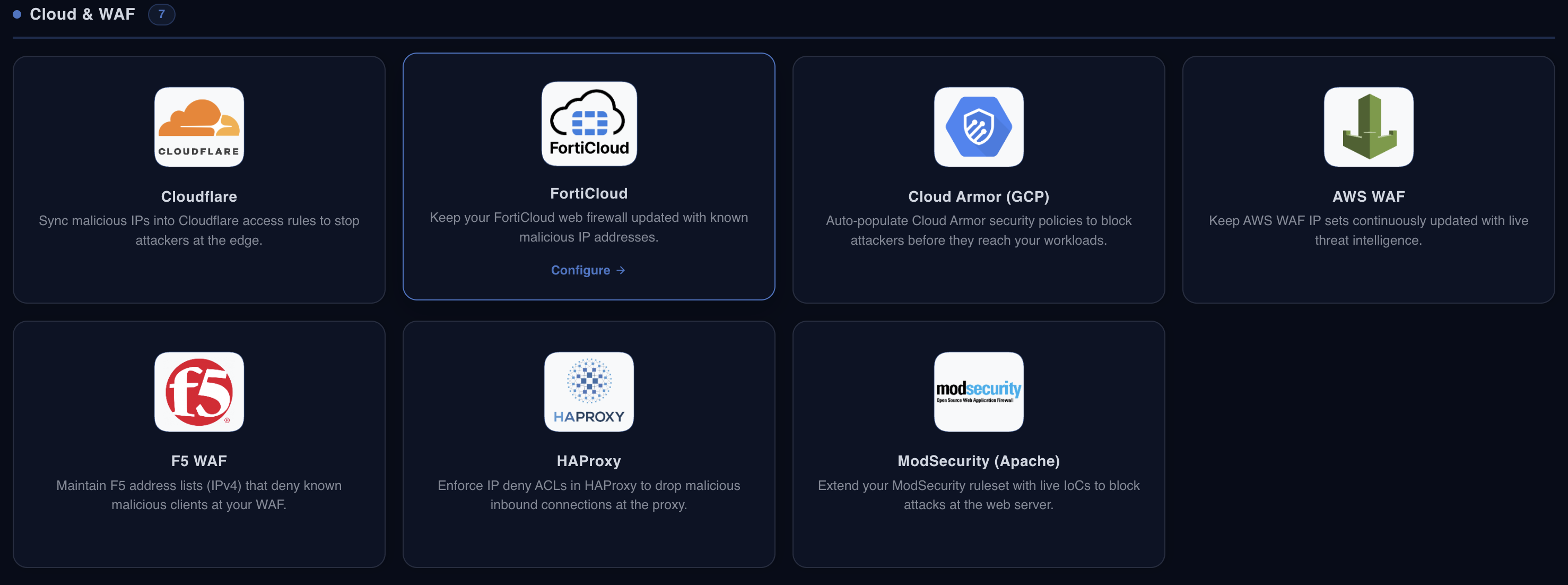Screen dimensions: 1568x585
Task: Select the AWS WAF card title
Action: click(x=1369, y=196)
